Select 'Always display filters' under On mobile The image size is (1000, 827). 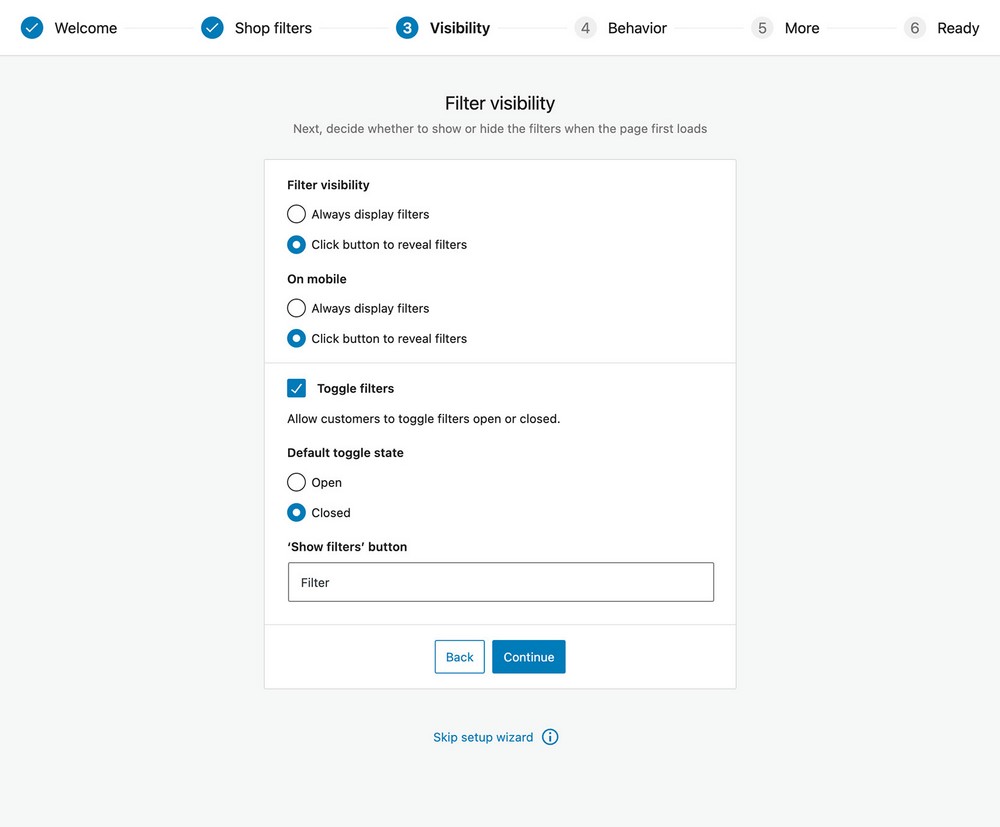[x=296, y=308]
